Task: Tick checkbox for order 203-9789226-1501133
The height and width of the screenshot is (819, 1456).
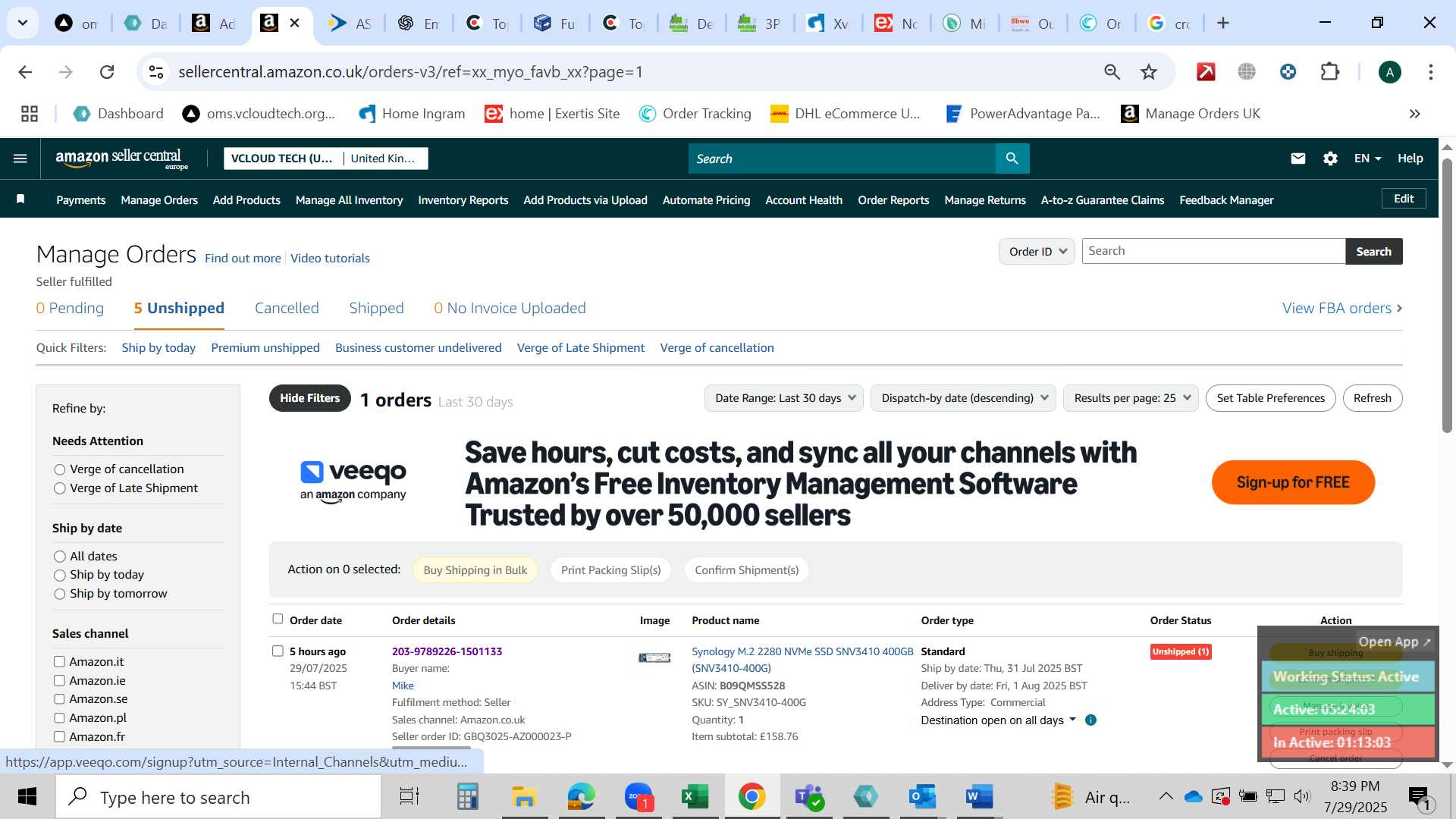Action: click(278, 651)
